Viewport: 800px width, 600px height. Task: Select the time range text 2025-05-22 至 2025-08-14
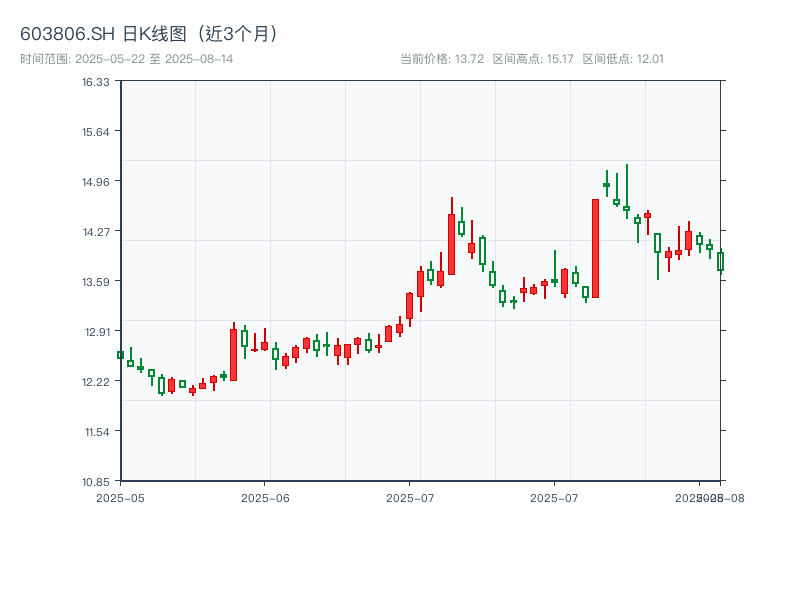127,59
